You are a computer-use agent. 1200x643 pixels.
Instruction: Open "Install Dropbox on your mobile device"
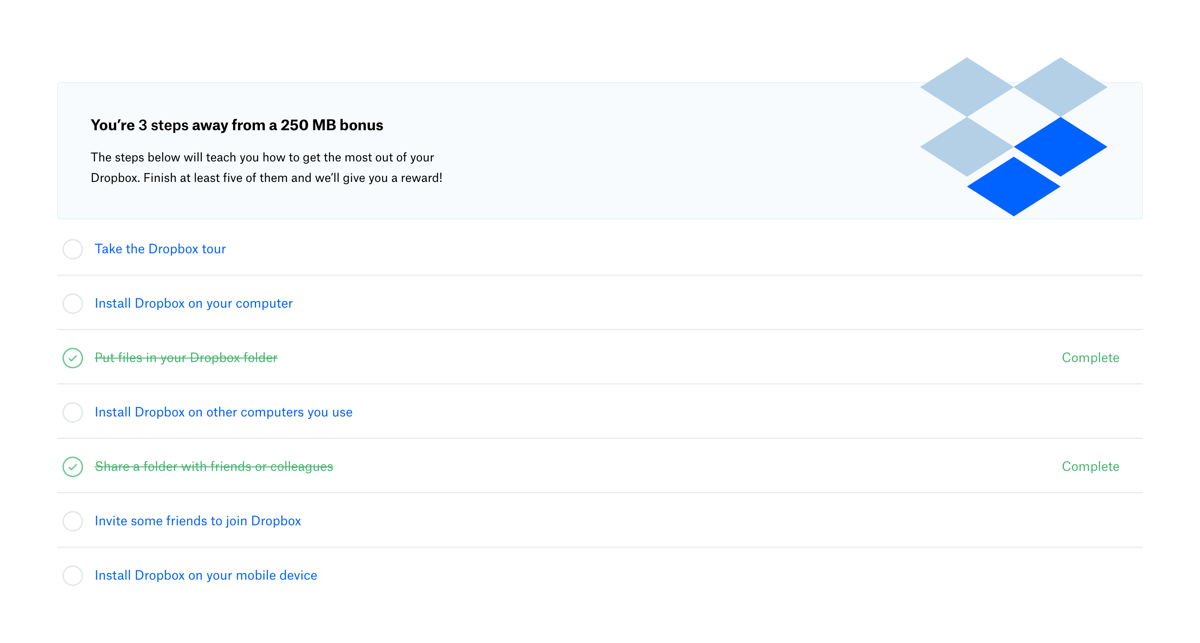(x=205, y=575)
